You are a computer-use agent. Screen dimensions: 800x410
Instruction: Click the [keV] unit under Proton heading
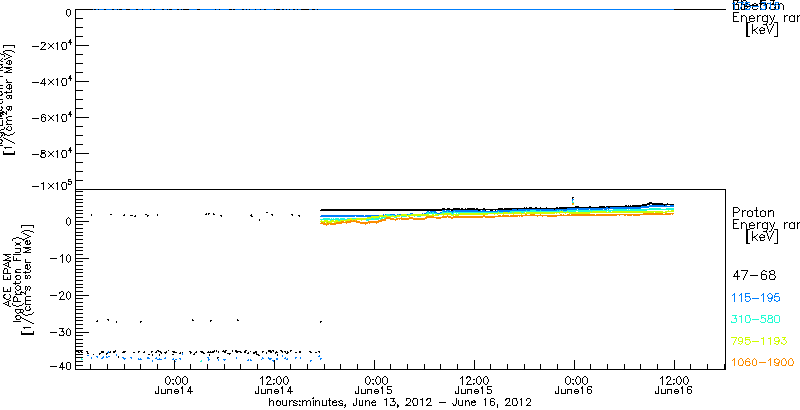[762, 237]
